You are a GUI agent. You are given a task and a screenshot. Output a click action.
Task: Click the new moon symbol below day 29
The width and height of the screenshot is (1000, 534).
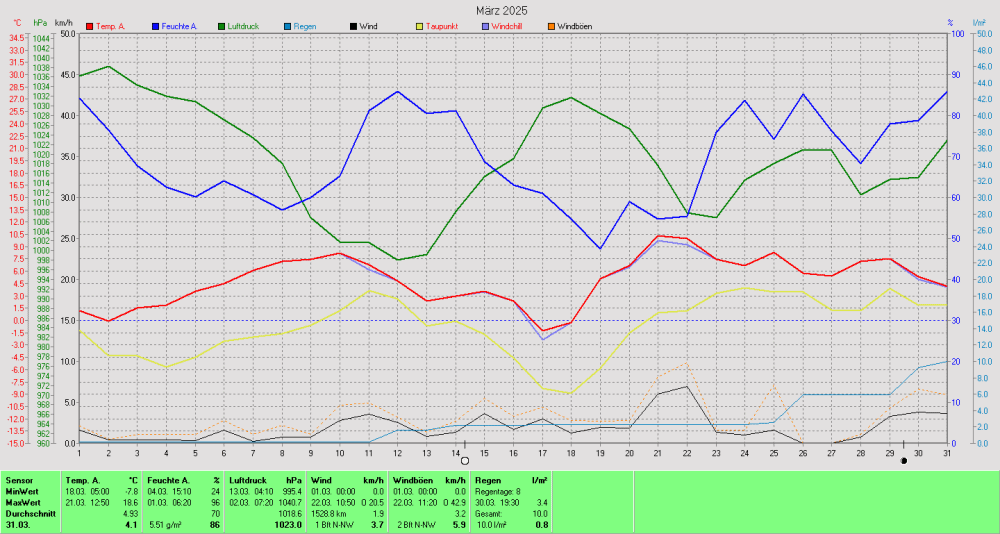pyautogui.click(x=904, y=461)
